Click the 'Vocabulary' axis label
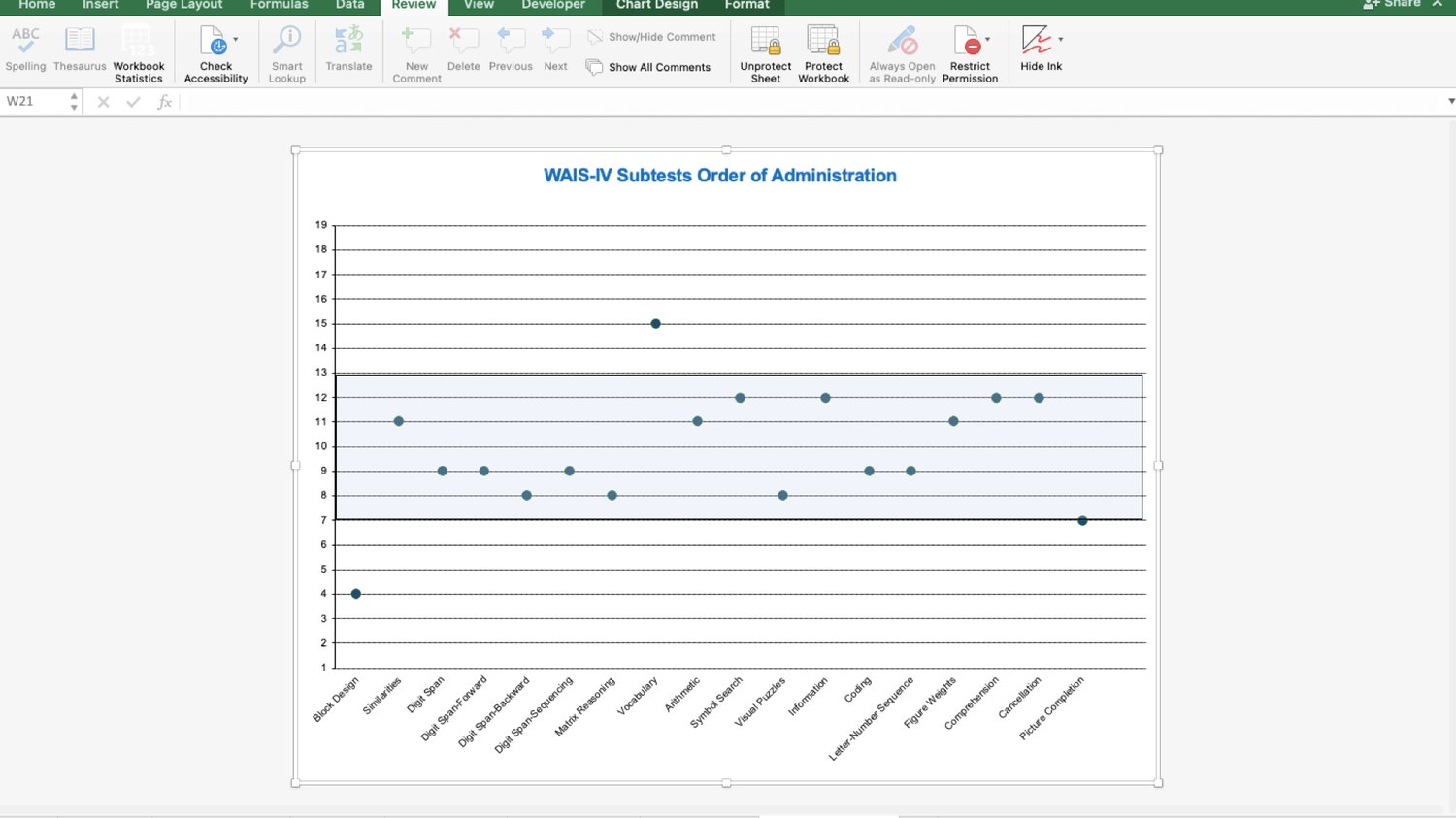 click(638, 696)
